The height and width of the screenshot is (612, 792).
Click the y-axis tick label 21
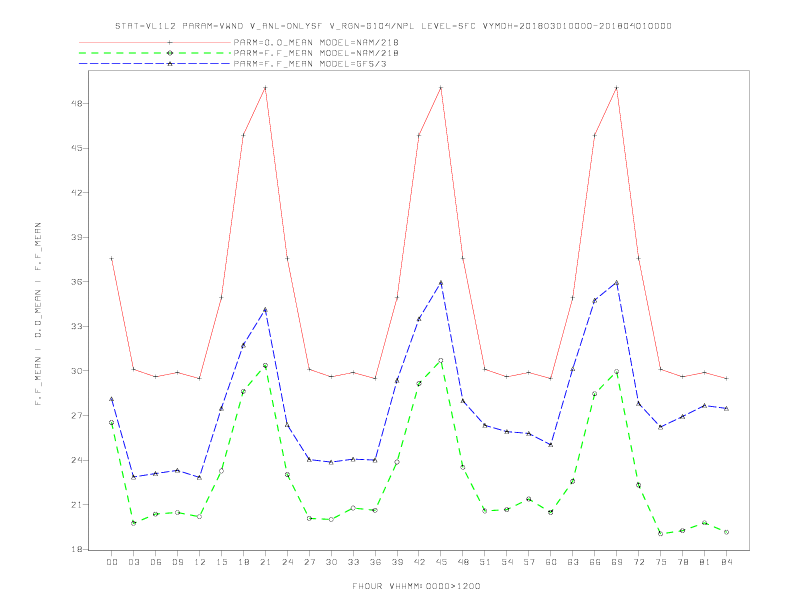point(77,504)
